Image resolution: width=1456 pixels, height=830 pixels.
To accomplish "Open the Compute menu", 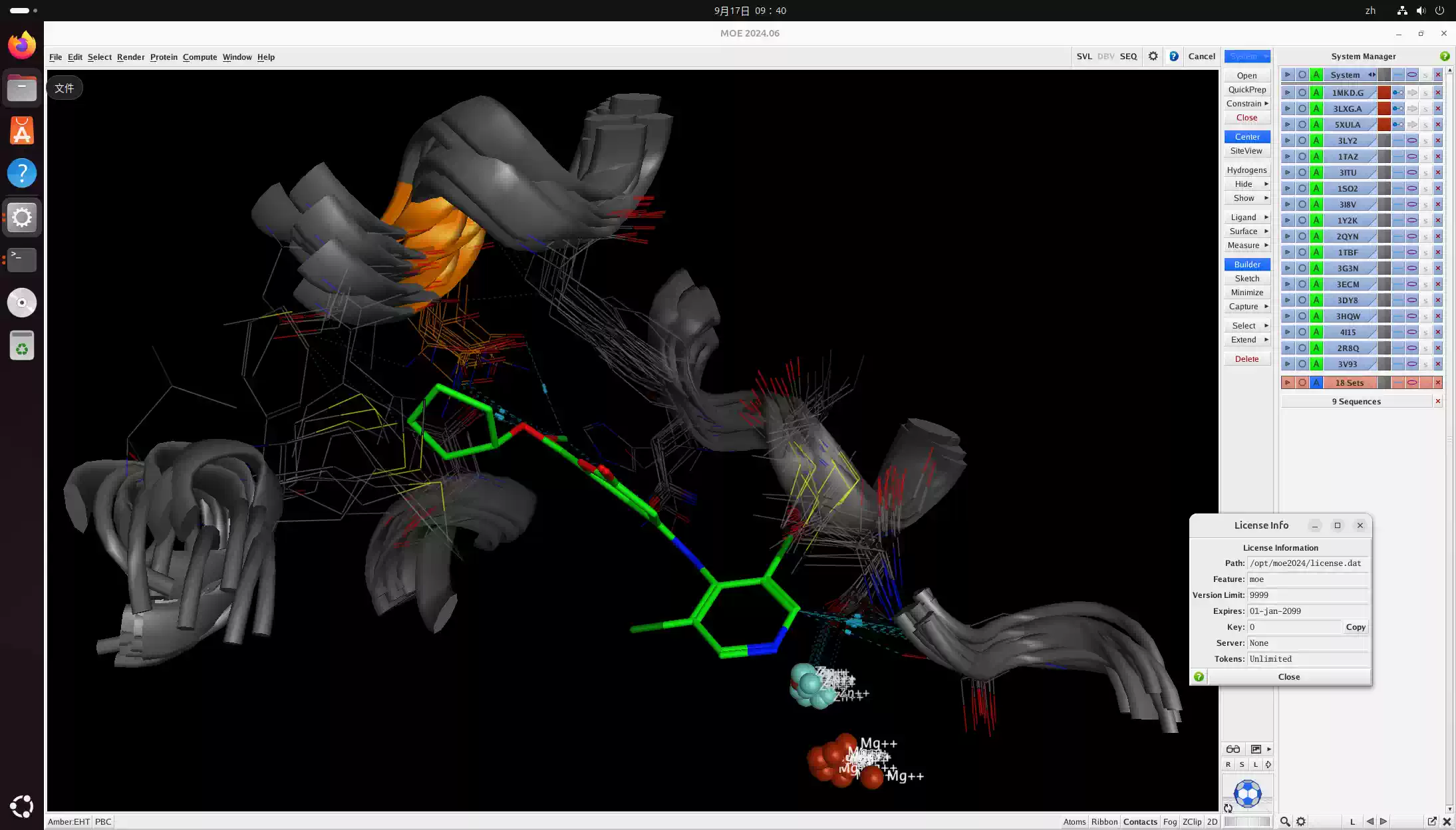I will pyautogui.click(x=200, y=57).
